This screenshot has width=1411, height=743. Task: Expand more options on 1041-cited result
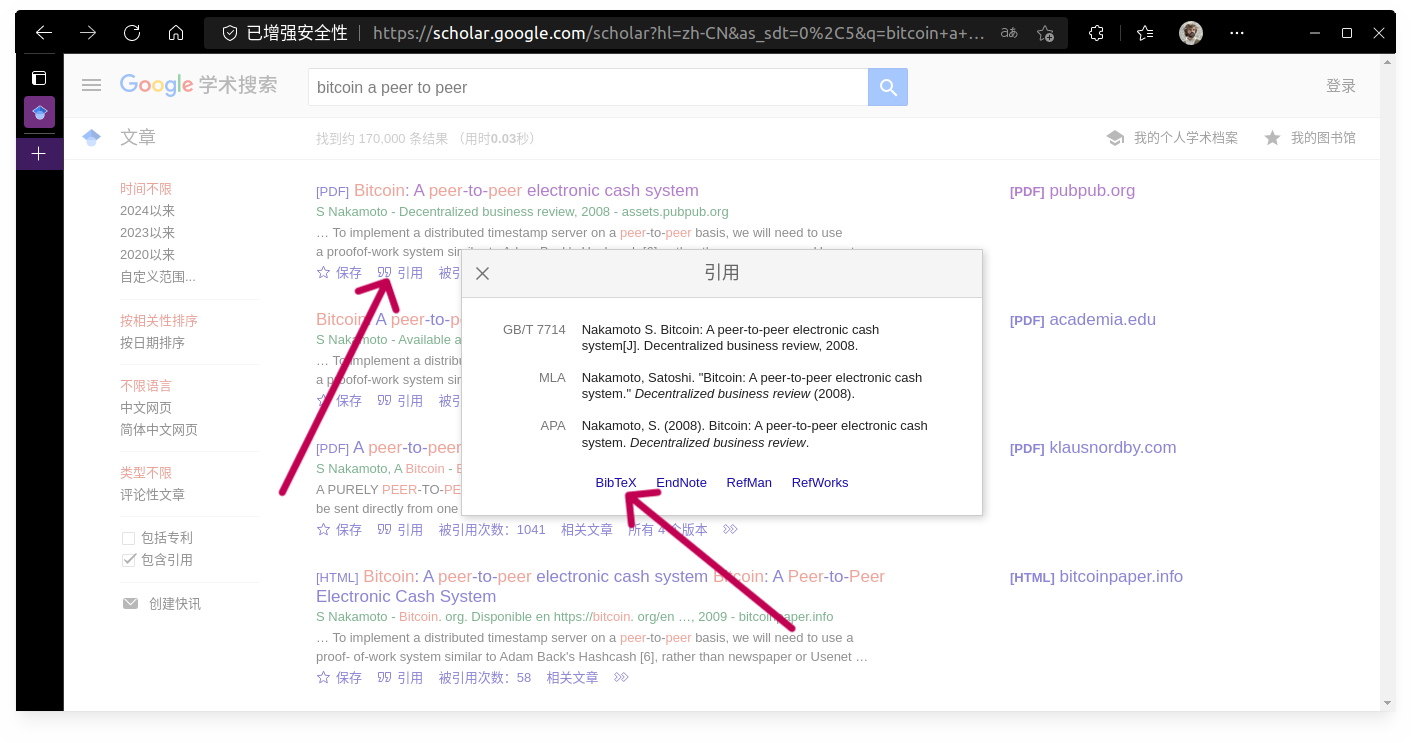(730, 530)
